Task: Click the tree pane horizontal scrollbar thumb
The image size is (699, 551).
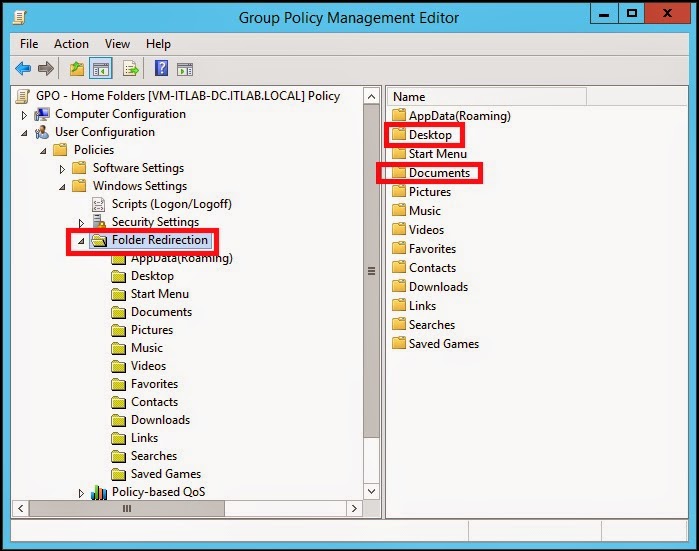Action: click(x=127, y=508)
